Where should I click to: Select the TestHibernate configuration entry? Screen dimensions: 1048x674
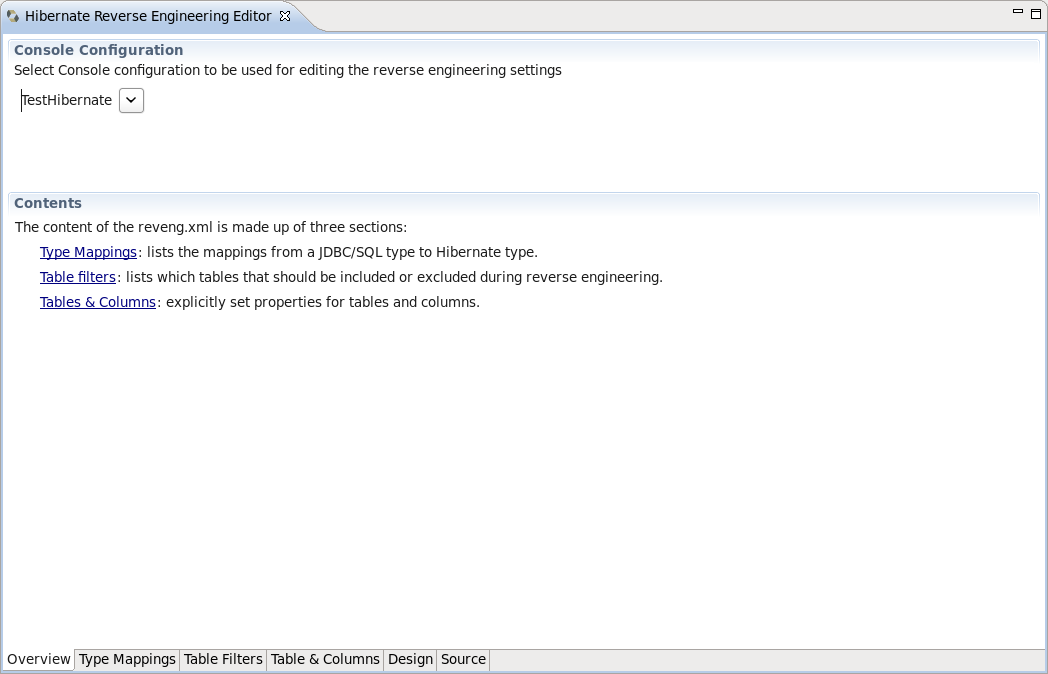tap(65, 100)
